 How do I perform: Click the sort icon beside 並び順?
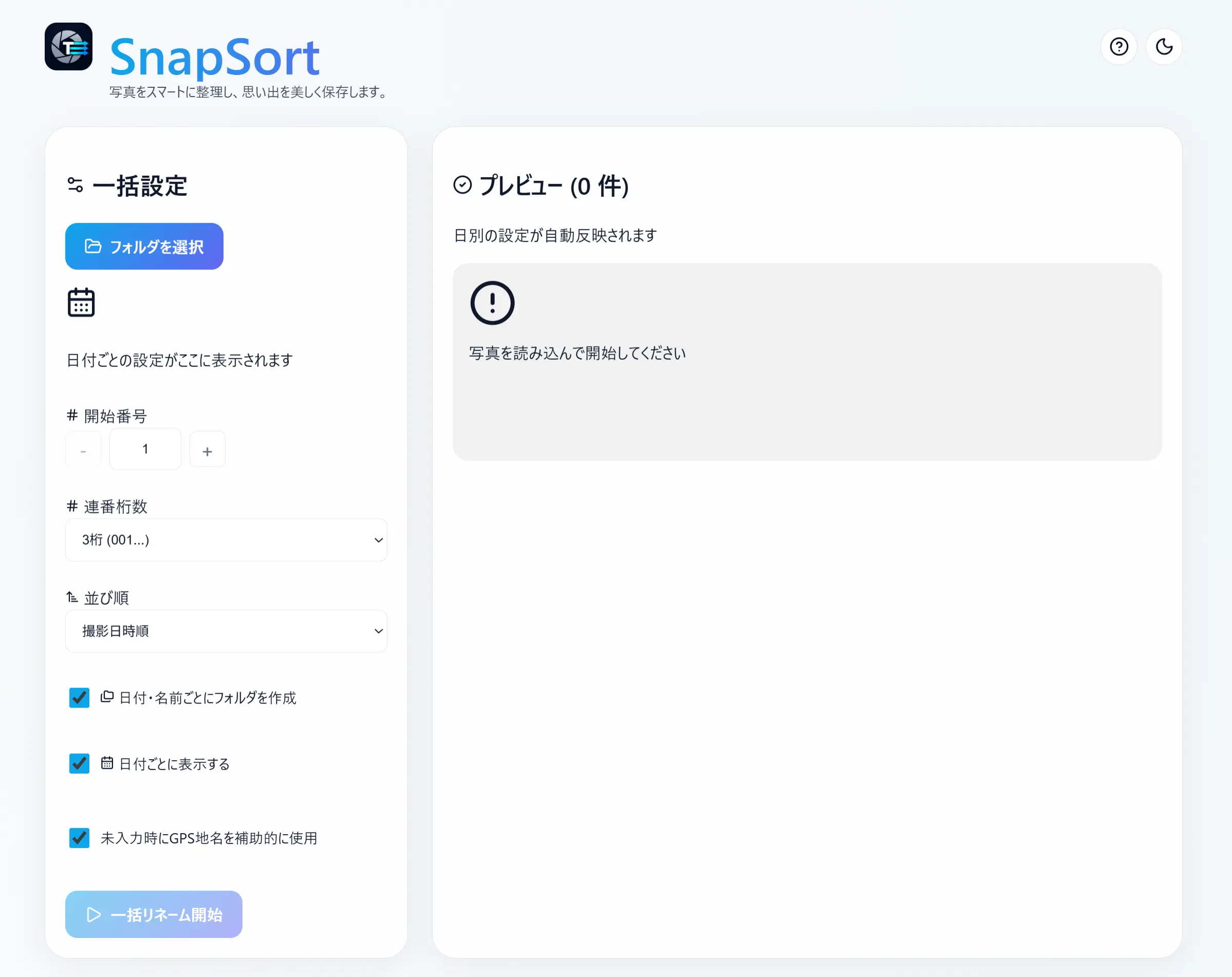point(72,597)
